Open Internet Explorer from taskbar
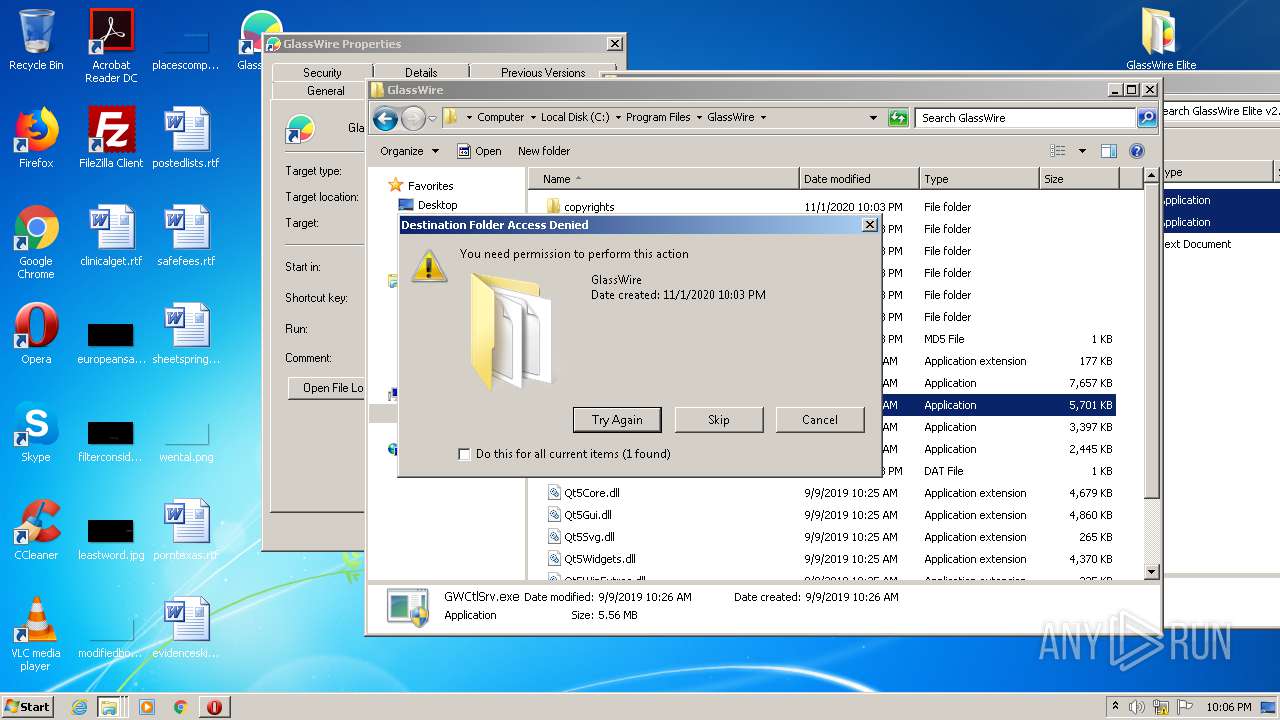1280x720 pixels. click(x=80, y=707)
